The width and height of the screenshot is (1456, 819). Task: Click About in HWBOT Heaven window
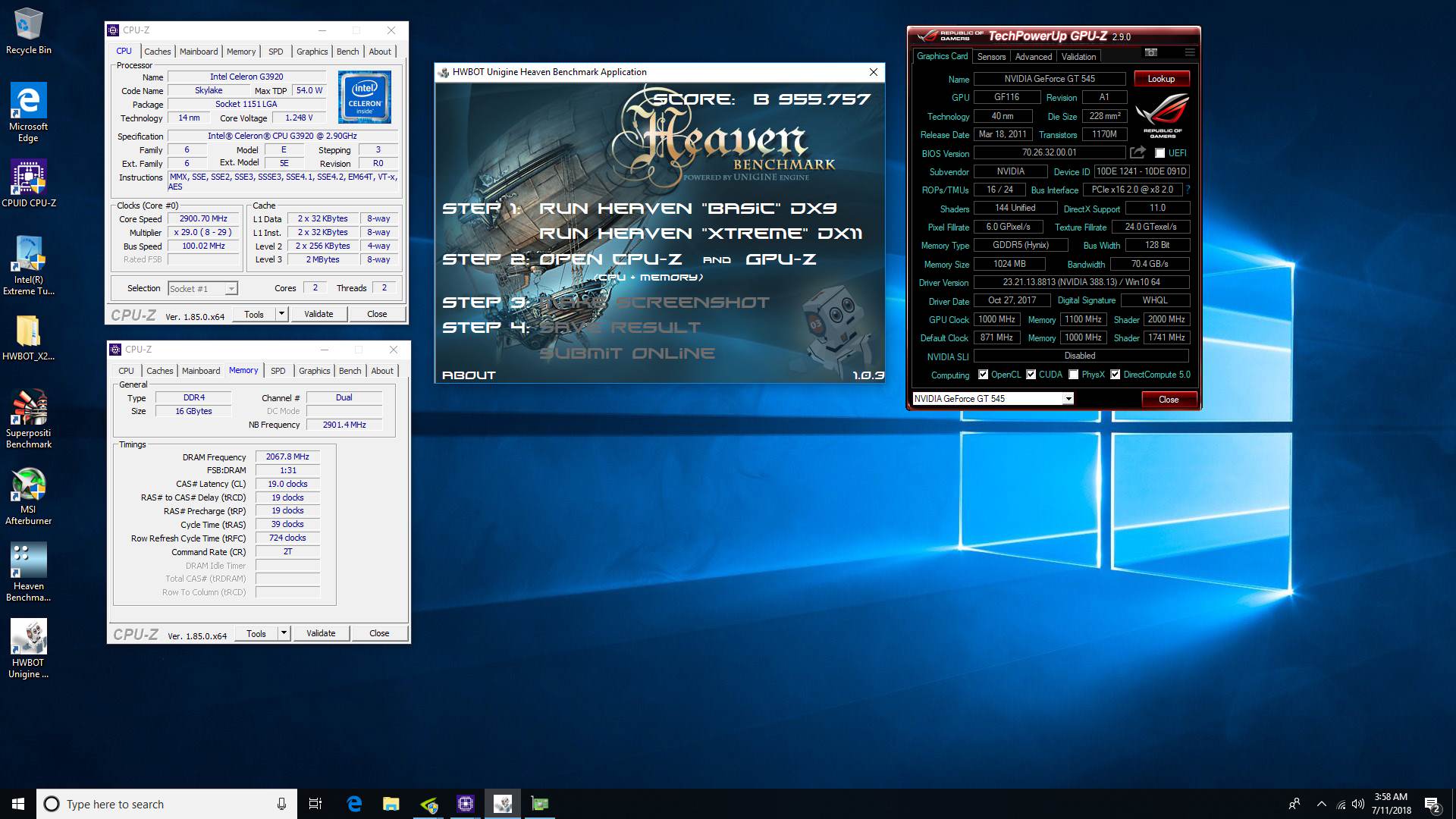[469, 375]
